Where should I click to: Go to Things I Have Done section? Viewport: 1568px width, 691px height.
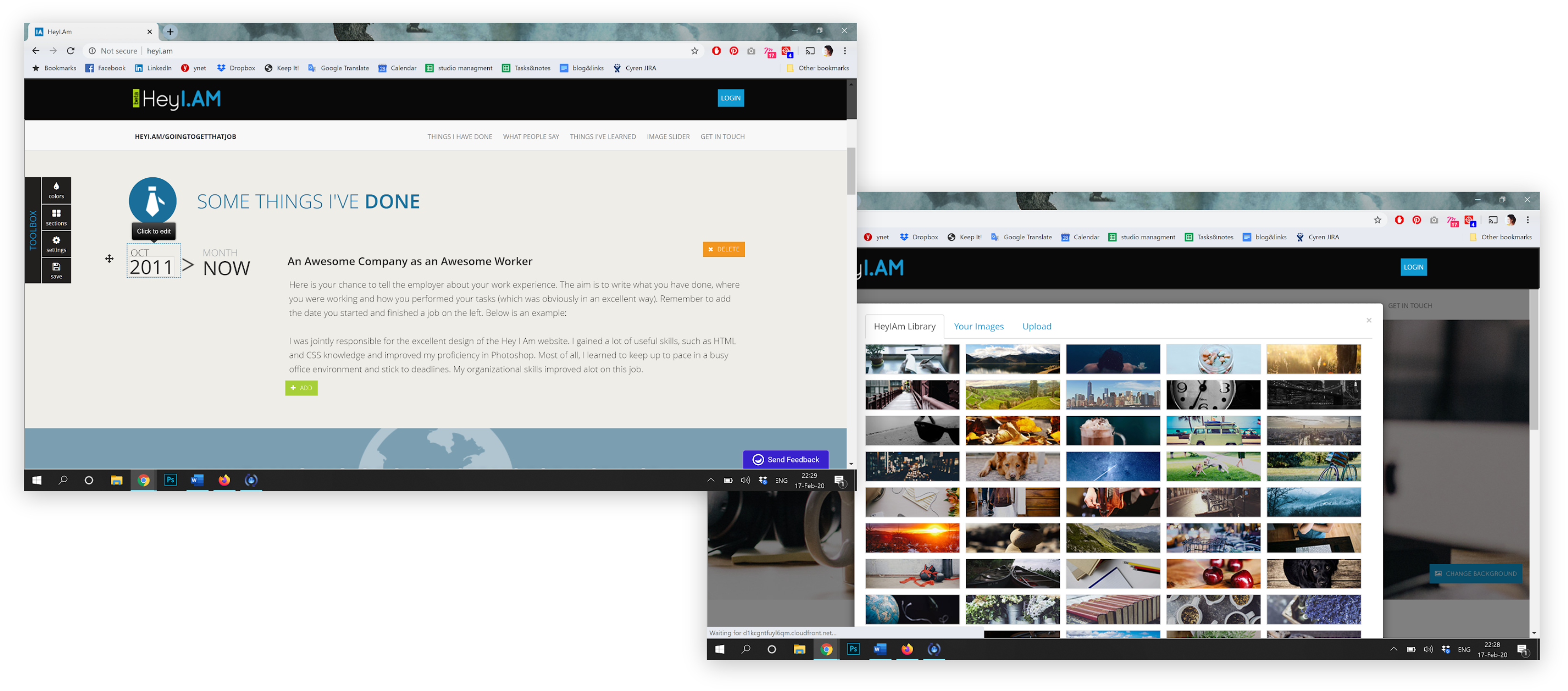tap(460, 136)
